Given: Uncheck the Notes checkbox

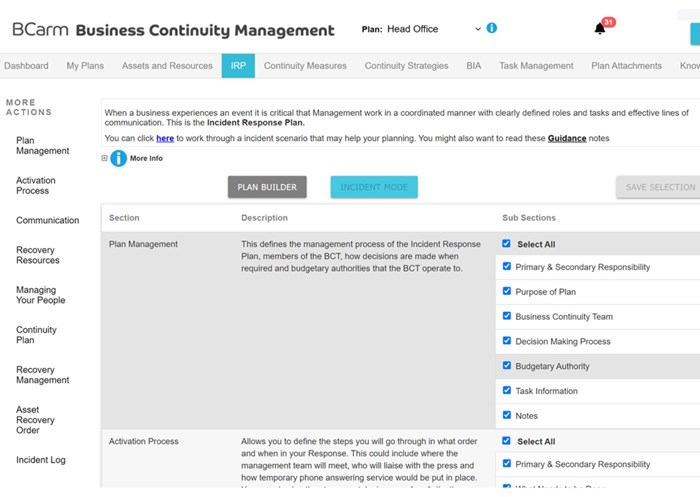Looking at the screenshot, I should pos(507,415).
